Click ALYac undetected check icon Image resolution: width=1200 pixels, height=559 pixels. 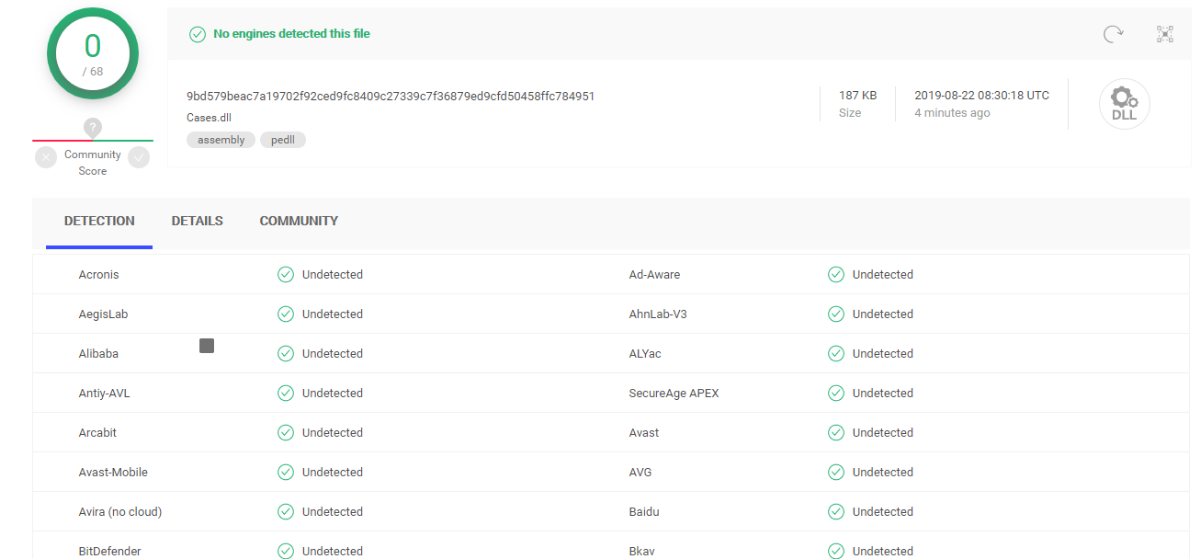coord(836,353)
